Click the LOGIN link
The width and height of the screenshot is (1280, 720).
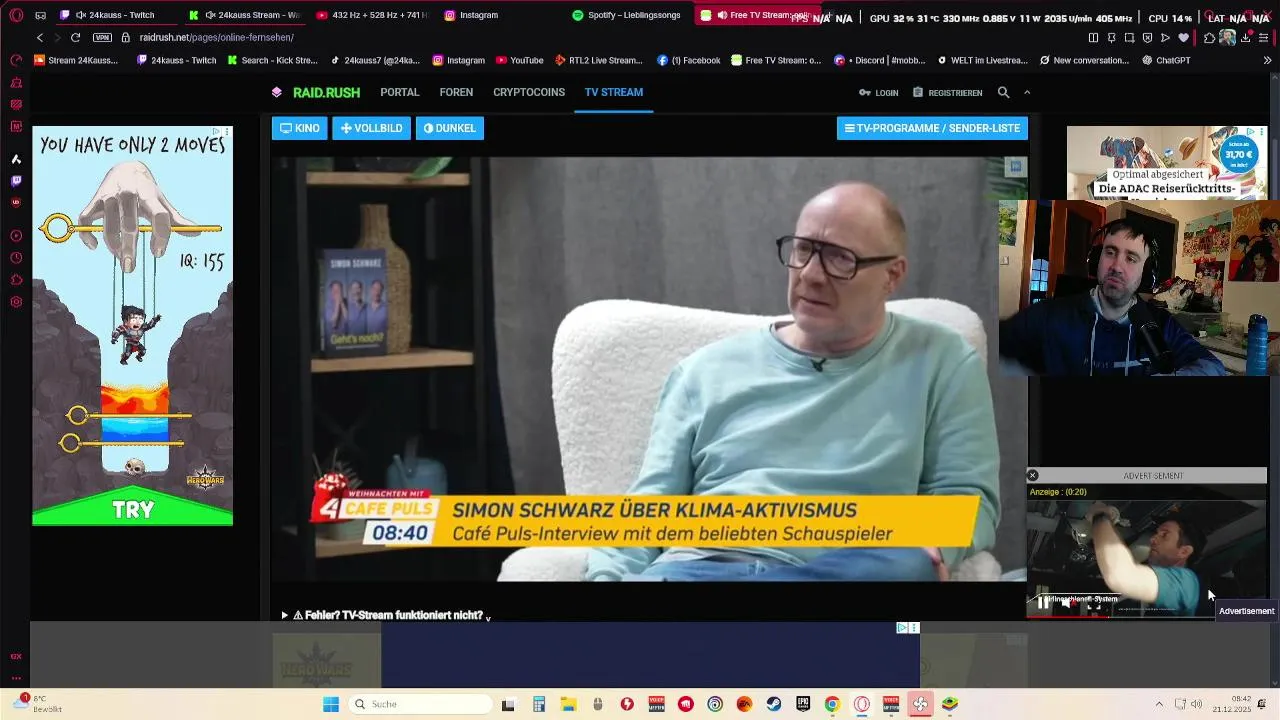pos(879,92)
